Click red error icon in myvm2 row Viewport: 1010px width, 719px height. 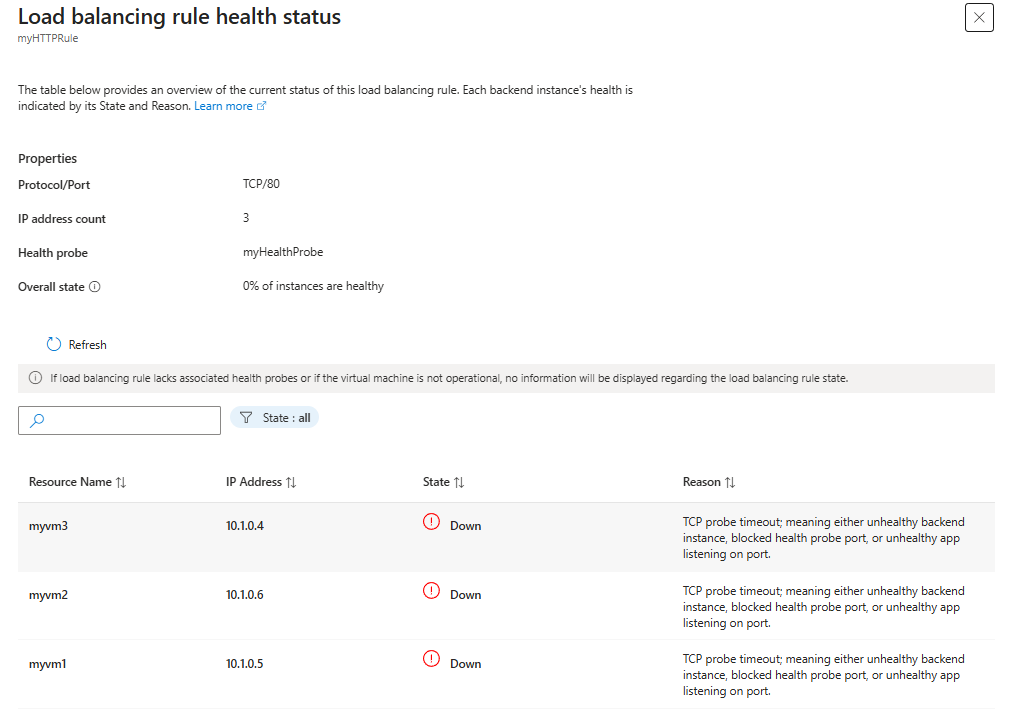pyautogui.click(x=432, y=590)
